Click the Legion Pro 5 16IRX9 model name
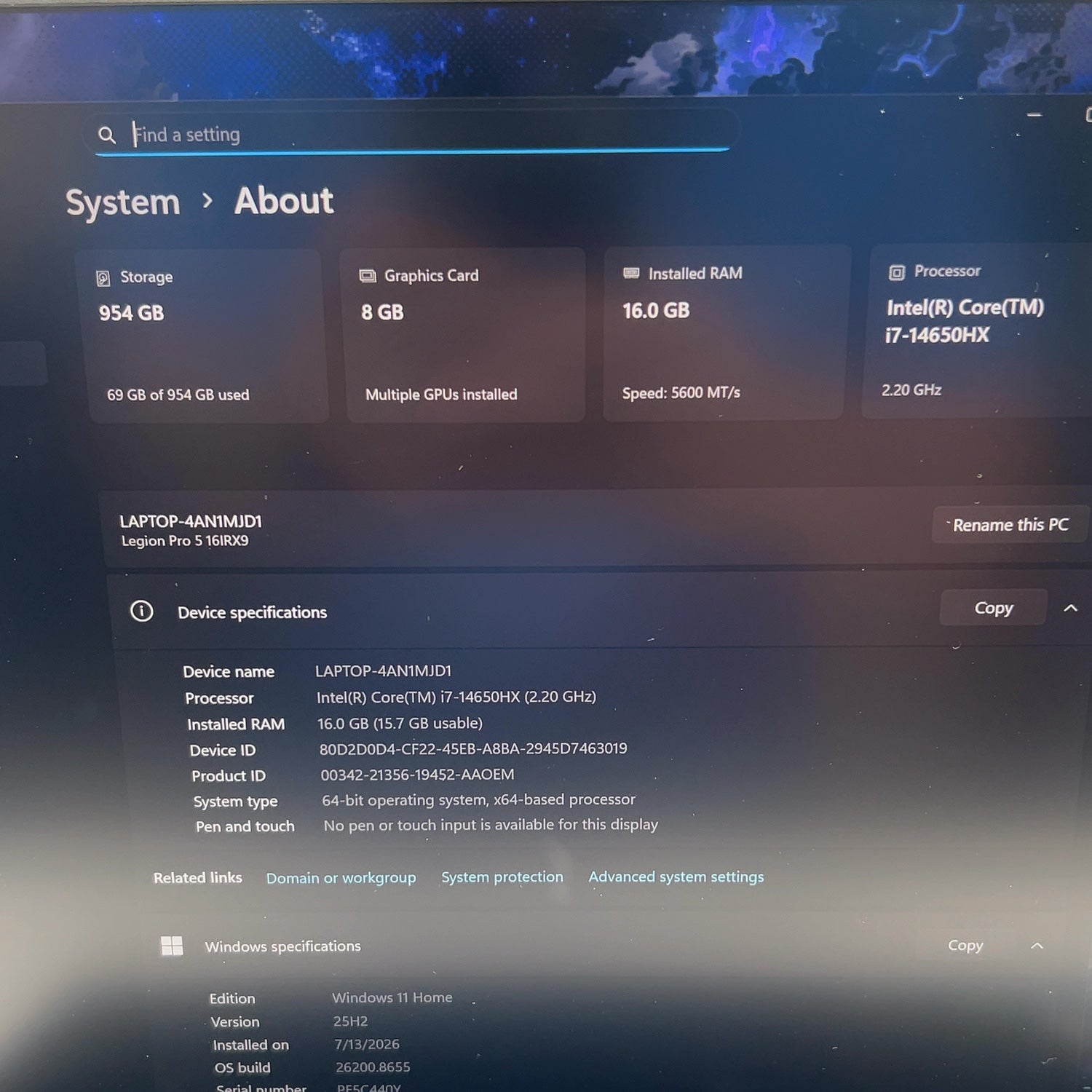Image resolution: width=1092 pixels, height=1092 pixels. pyautogui.click(x=185, y=541)
